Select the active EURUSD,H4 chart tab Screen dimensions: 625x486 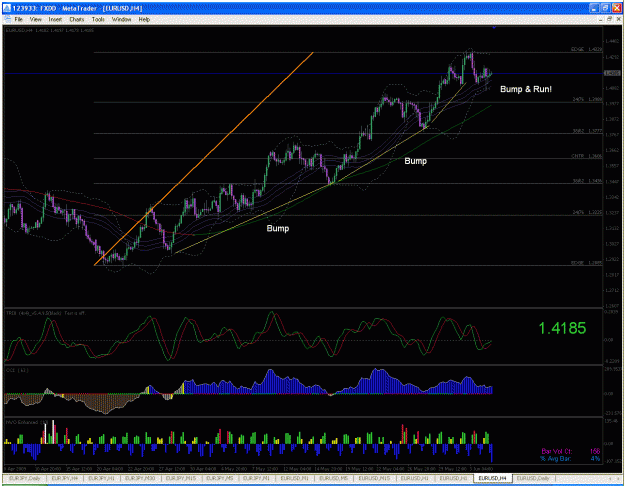(x=492, y=478)
